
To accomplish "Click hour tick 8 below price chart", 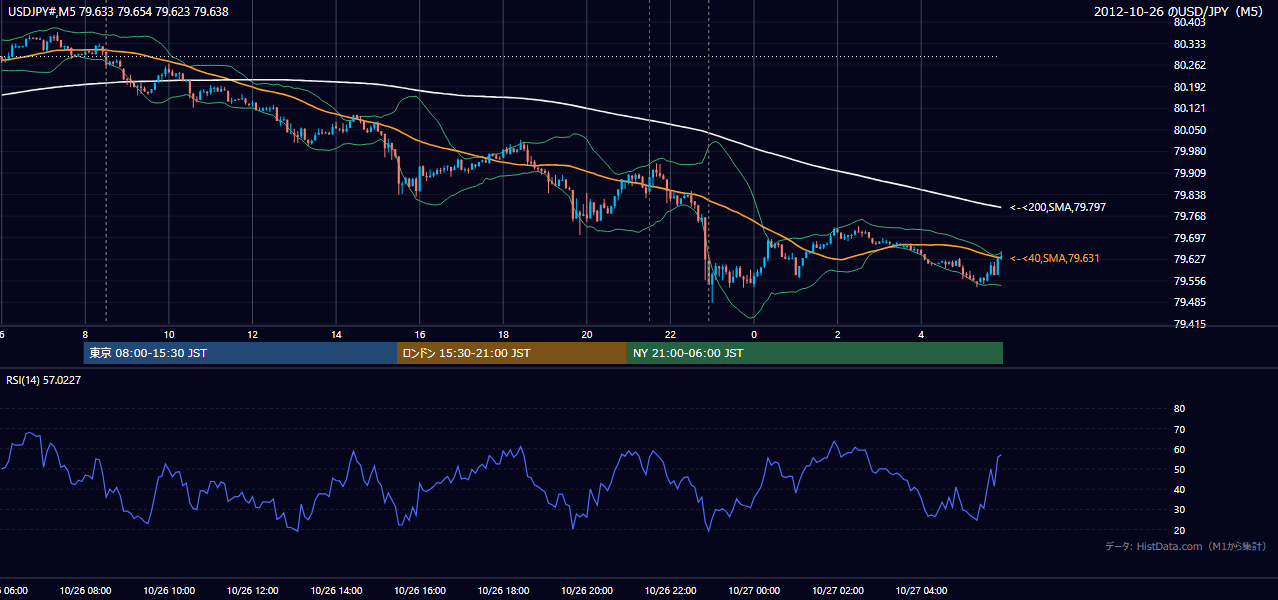I will point(85,334).
